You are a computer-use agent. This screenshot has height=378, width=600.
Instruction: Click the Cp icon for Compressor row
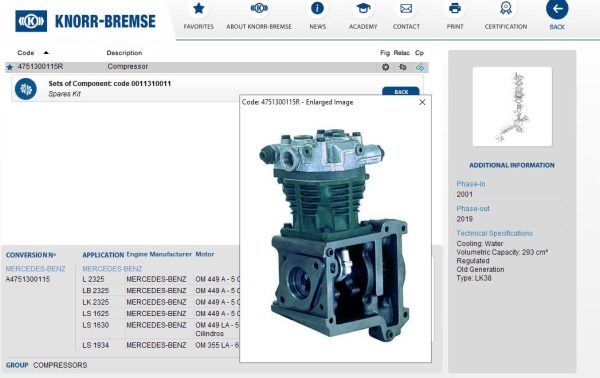click(420, 67)
